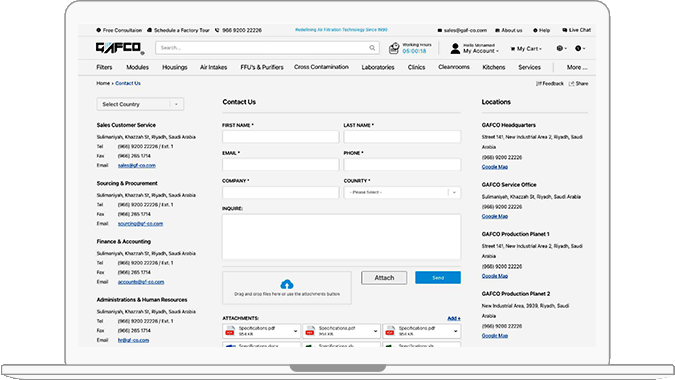
Task: Click the globe language icon
Action: 560,48
